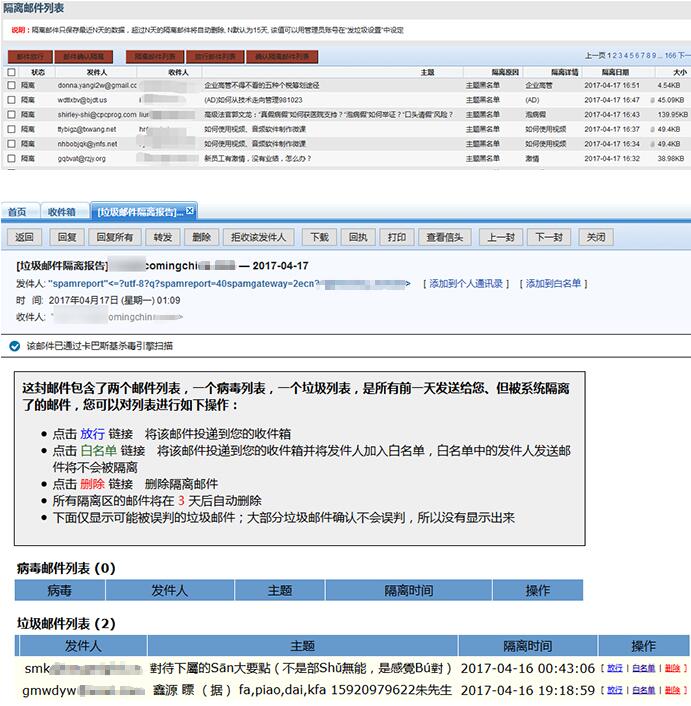Open the 放行邮件列表 red tab button
This screenshot has height=706, width=691.
[x=215, y=57]
